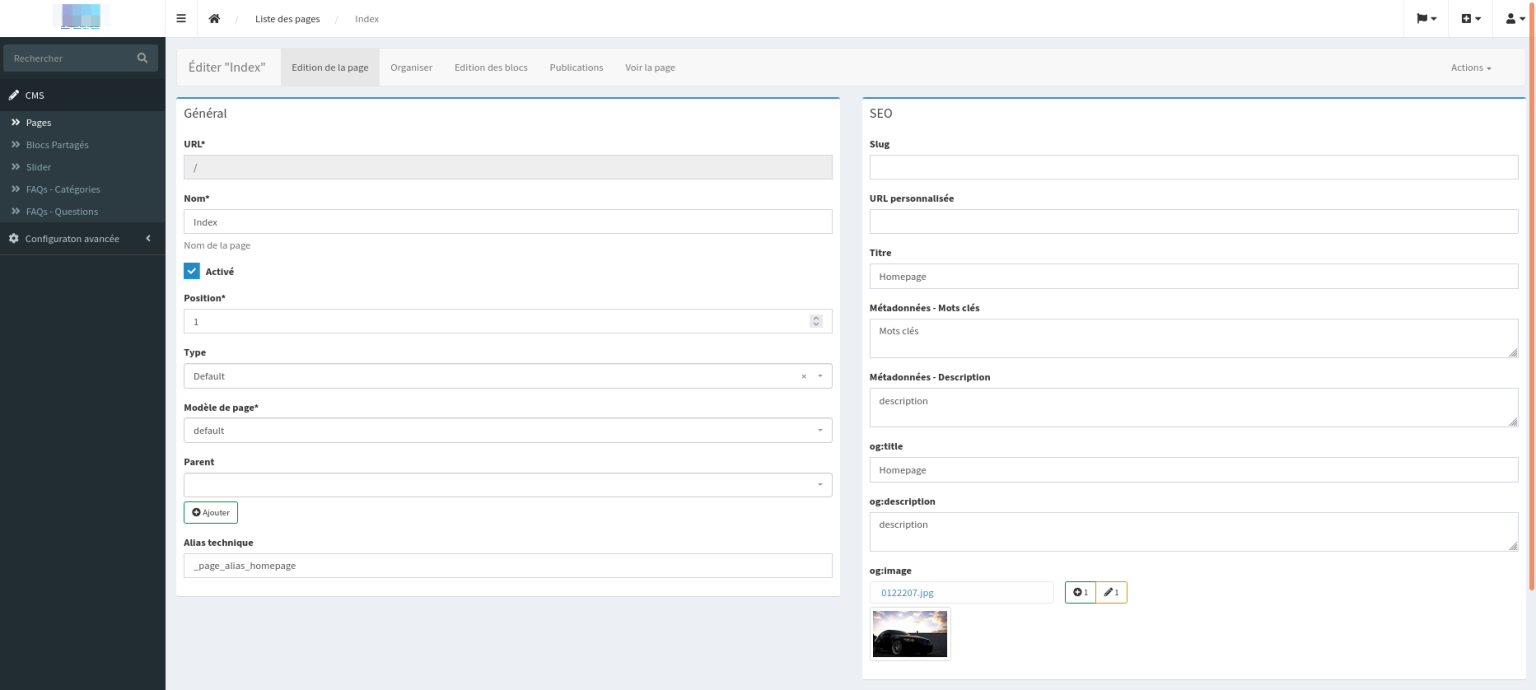The image size is (1536, 690).
Task: Click the Ajouter button
Action: click(211, 512)
